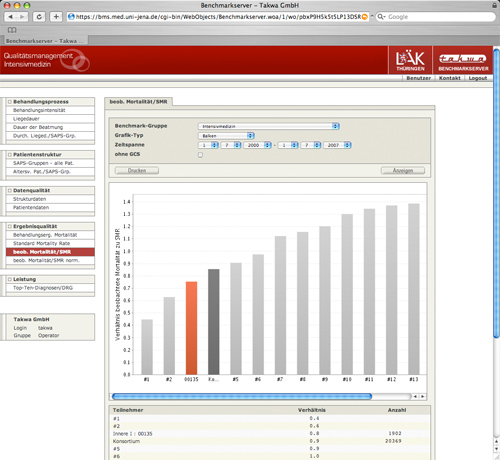The width and height of the screenshot is (500, 460).
Task: Open the Benutzer menu link
Action: (x=418, y=78)
